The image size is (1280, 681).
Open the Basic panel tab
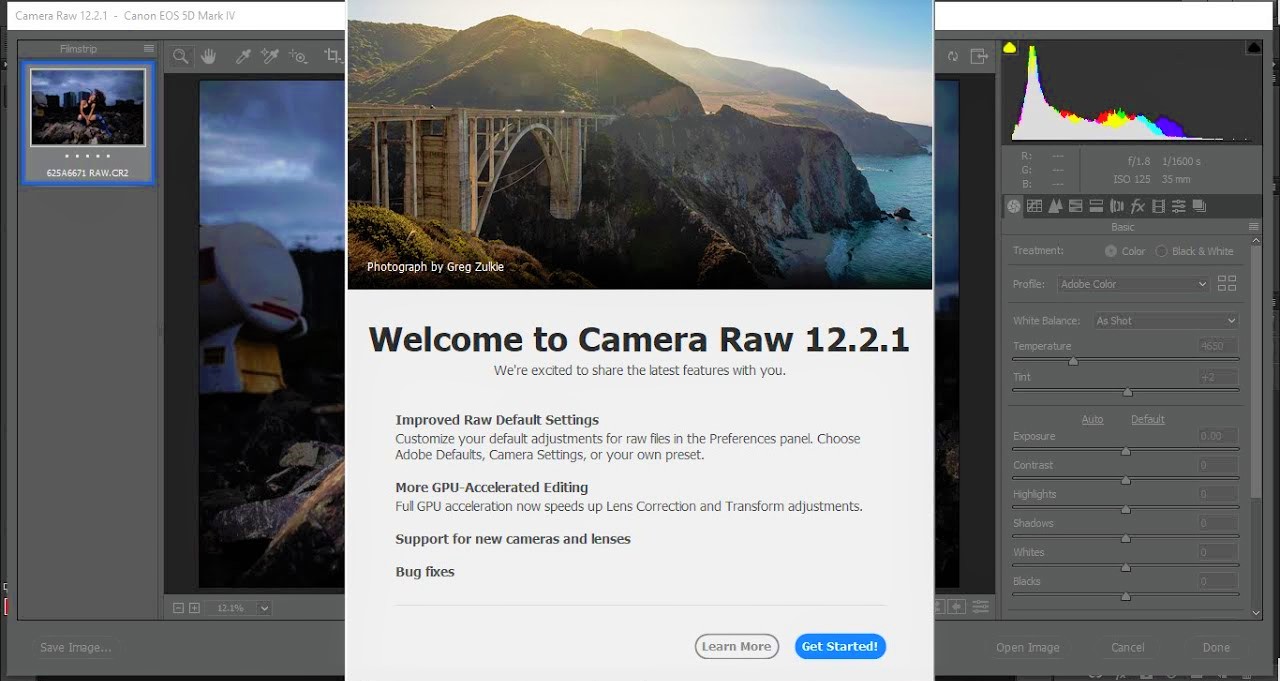[x=1014, y=206]
